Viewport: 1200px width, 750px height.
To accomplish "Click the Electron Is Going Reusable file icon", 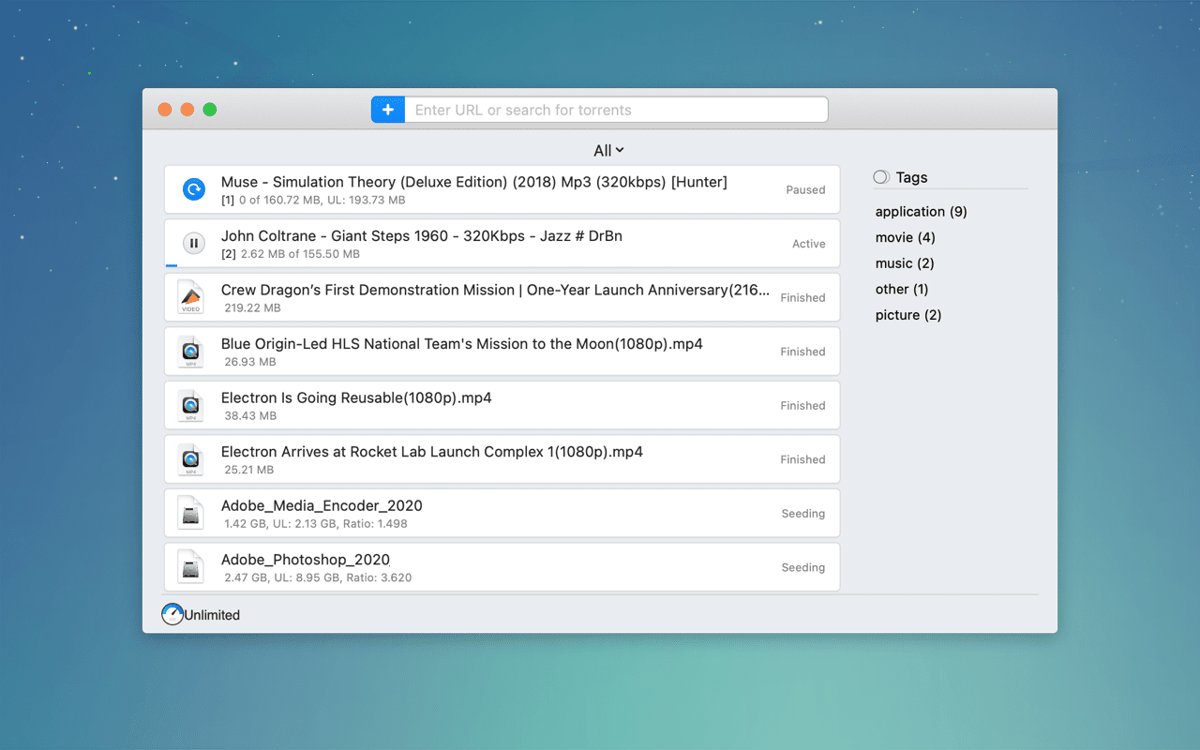I will tap(190, 405).
